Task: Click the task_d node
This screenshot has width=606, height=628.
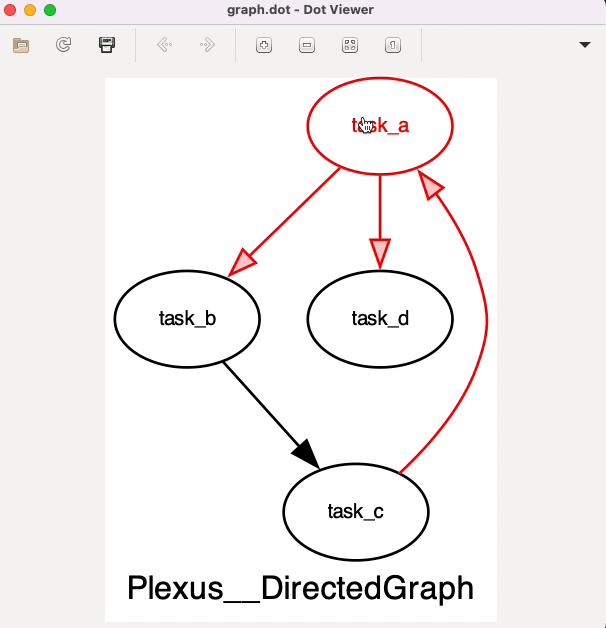Action: [380, 319]
